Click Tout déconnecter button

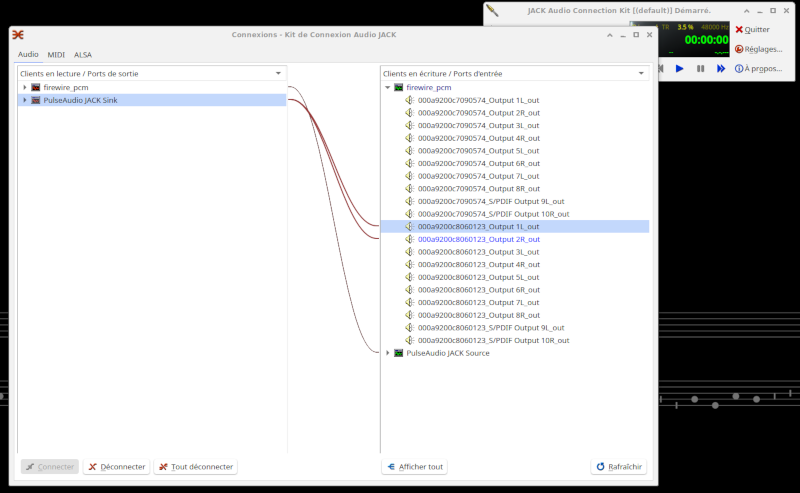[x=196, y=466]
